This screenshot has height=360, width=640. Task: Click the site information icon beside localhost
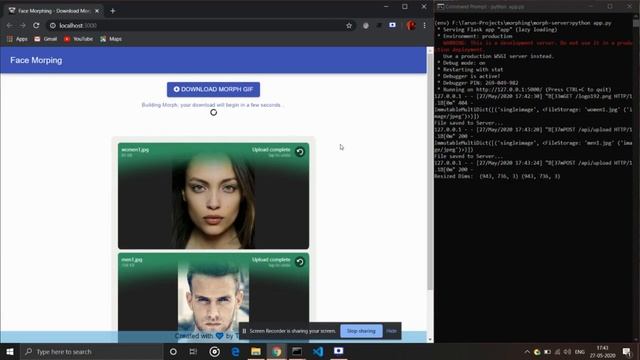click(53, 25)
